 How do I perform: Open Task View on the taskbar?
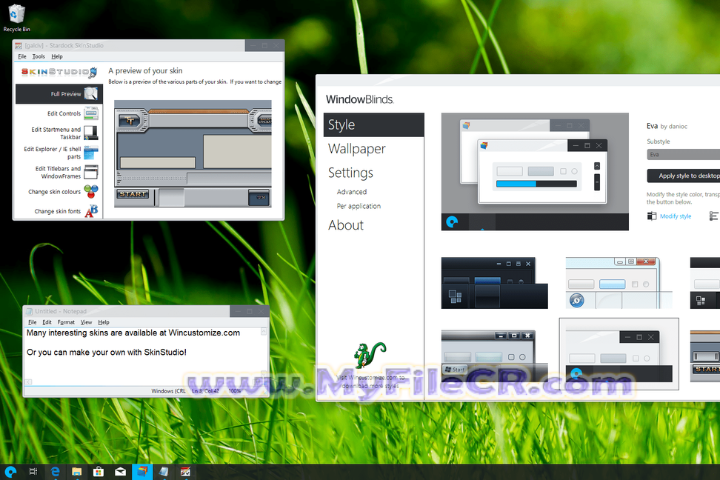(x=33, y=472)
